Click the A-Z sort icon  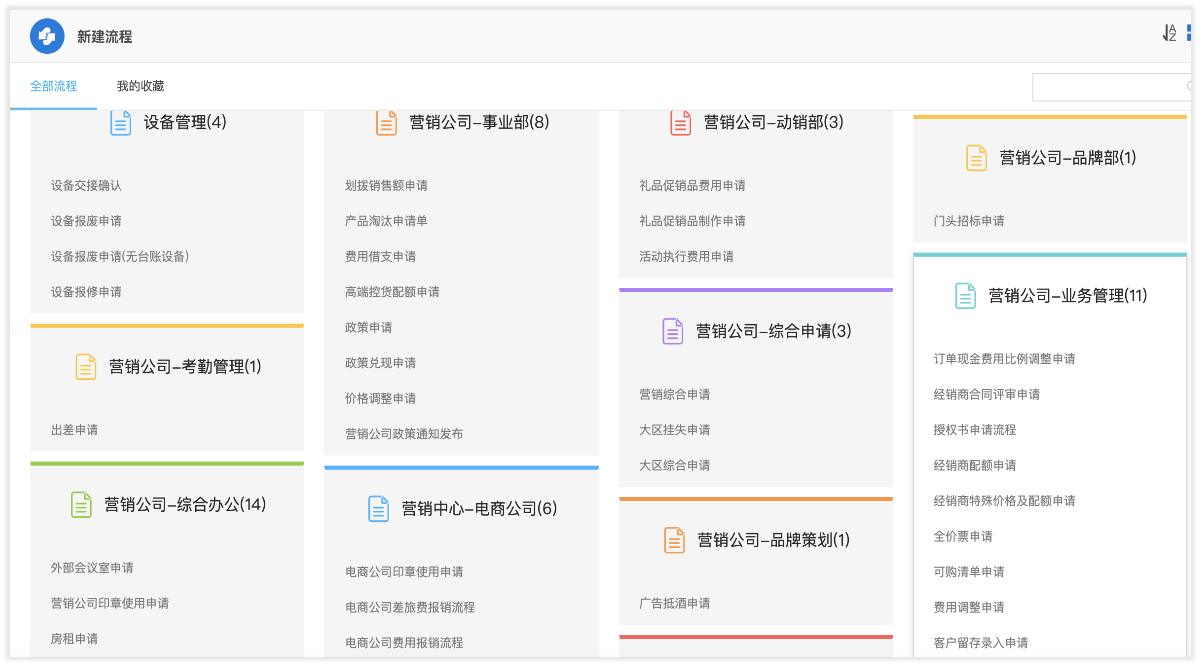[x=1169, y=33]
